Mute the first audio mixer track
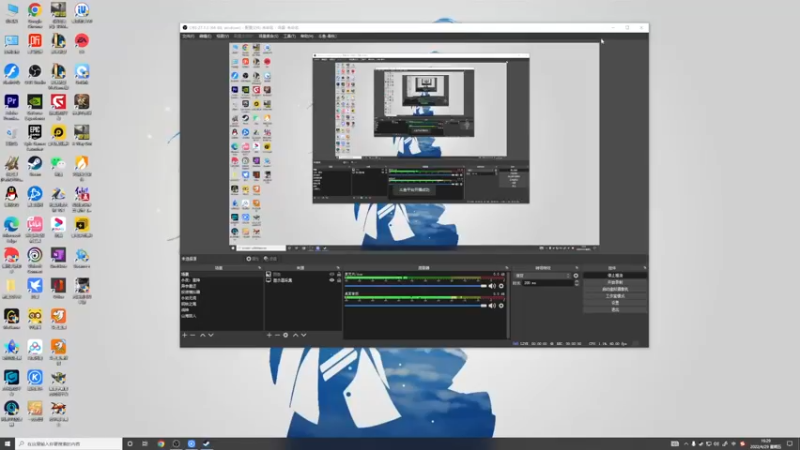 click(492, 286)
